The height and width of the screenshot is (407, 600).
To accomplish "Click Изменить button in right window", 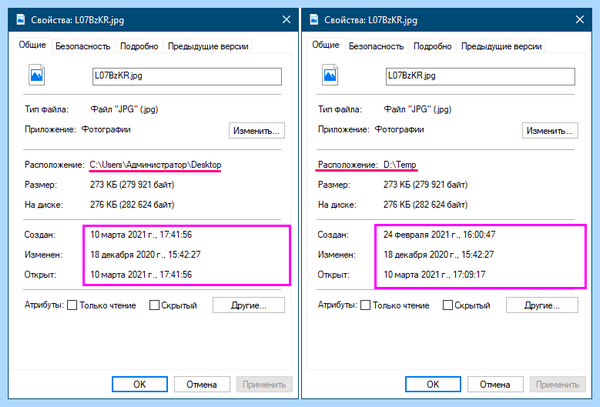I will point(550,130).
